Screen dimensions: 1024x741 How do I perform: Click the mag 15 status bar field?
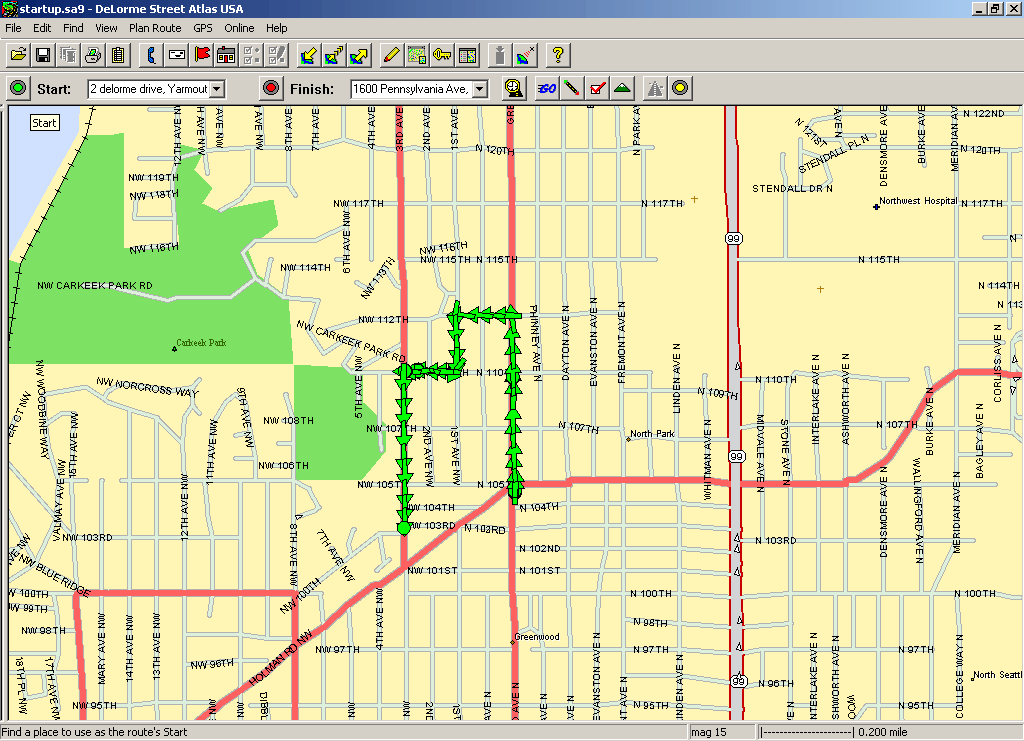pyautogui.click(x=722, y=732)
